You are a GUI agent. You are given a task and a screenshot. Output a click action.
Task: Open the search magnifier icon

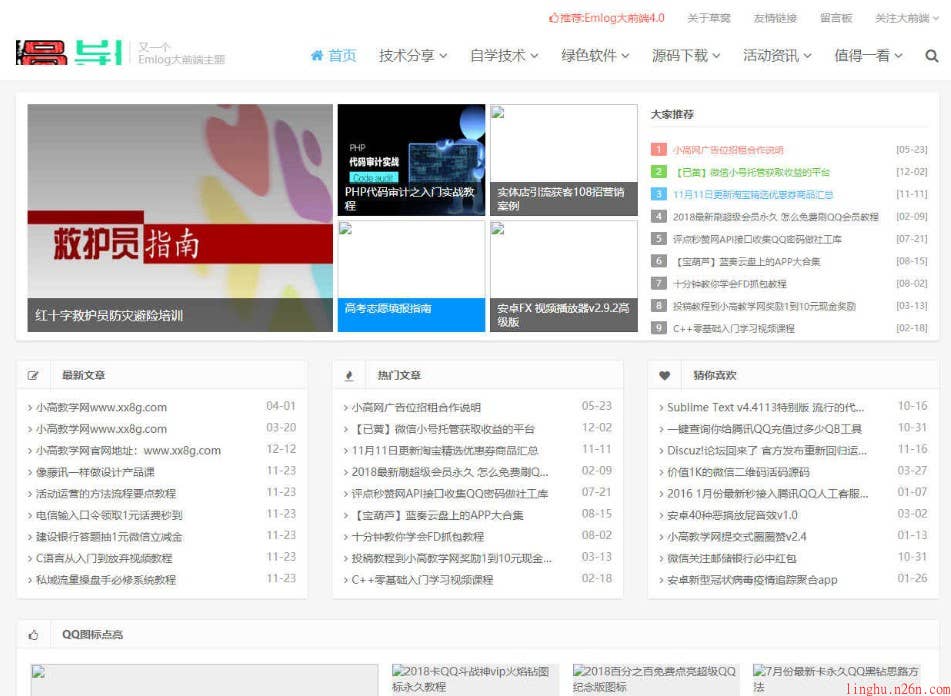tap(934, 58)
